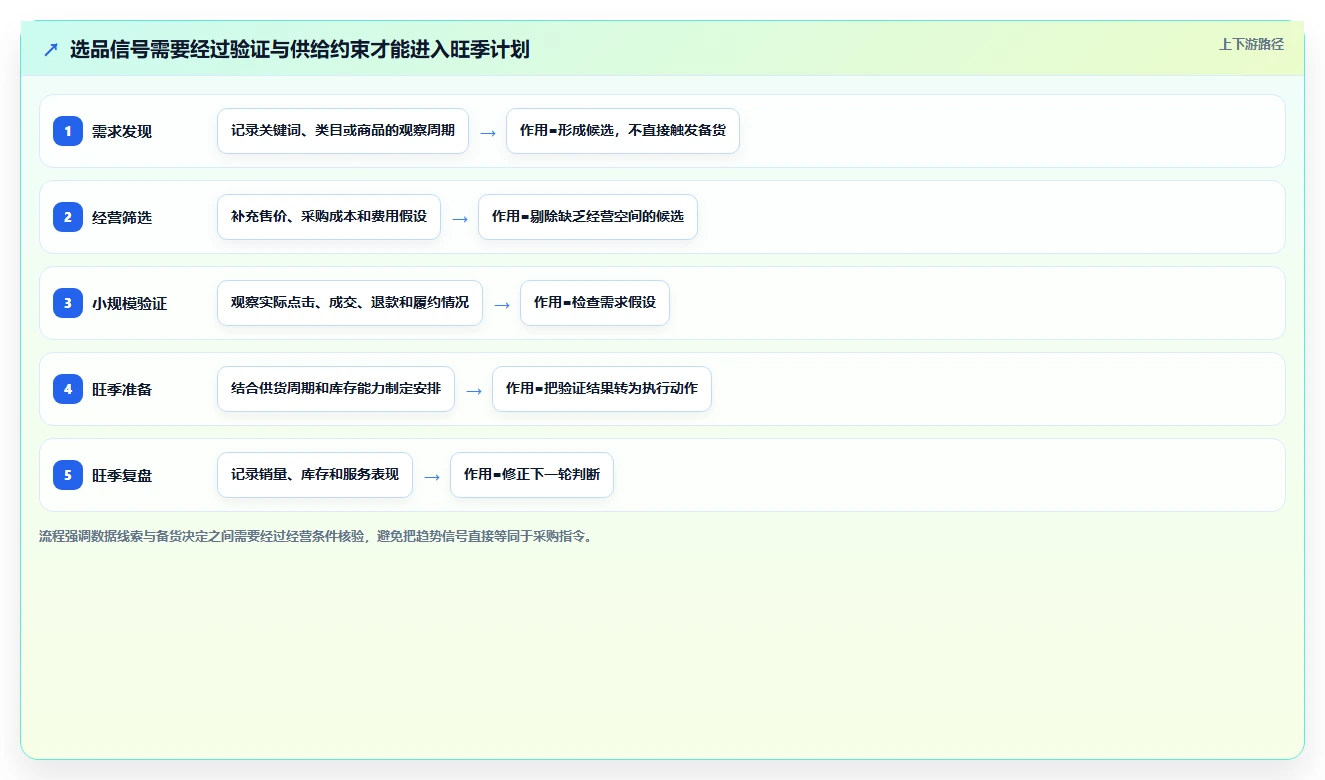Click the 需求发现 step title
The width and height of the screenshot is (1325, 780).
(x=122, y=131)
